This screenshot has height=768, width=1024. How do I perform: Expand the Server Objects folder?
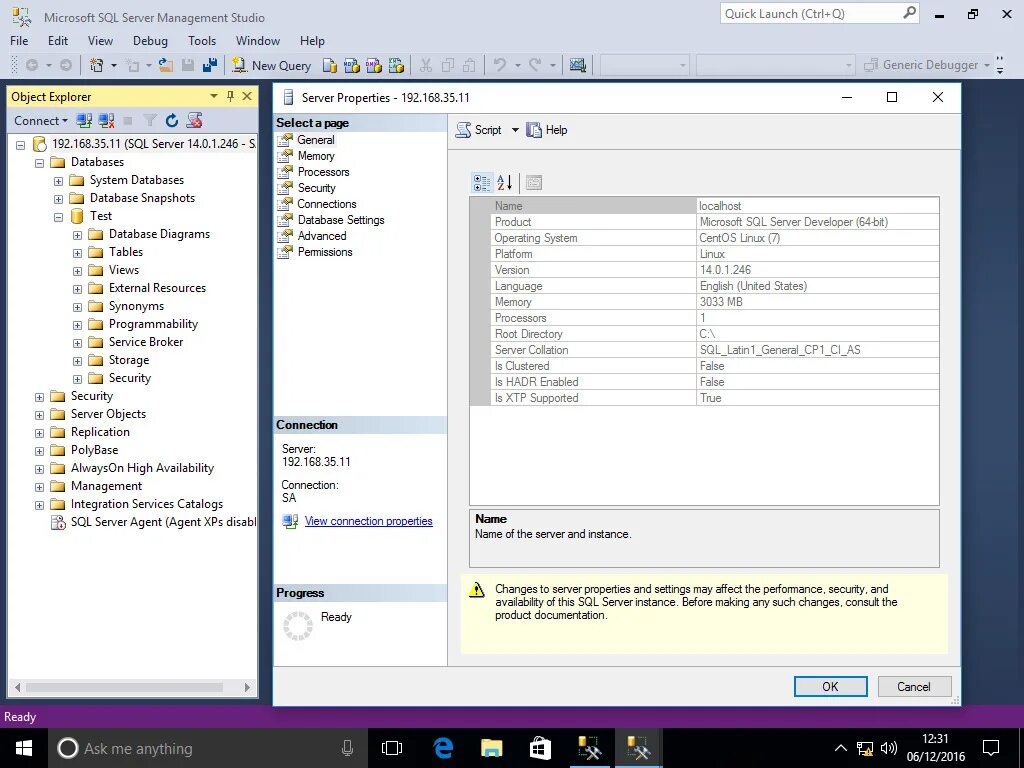40,415
